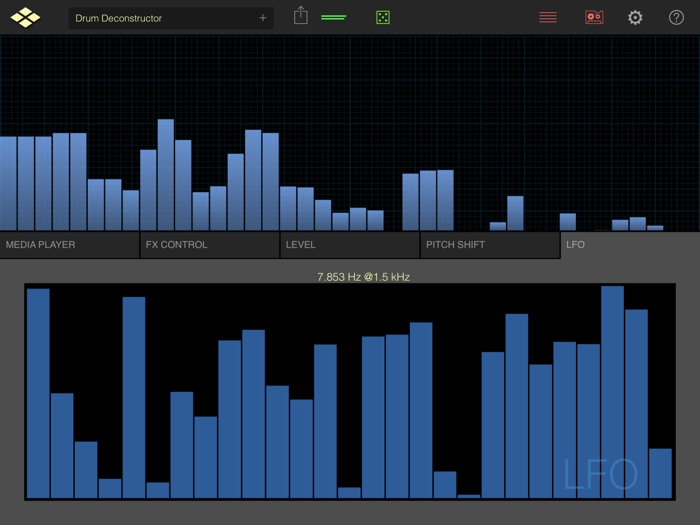The image size is (700, 525).
Task: Open the share export icon
Action: point(301,16)
